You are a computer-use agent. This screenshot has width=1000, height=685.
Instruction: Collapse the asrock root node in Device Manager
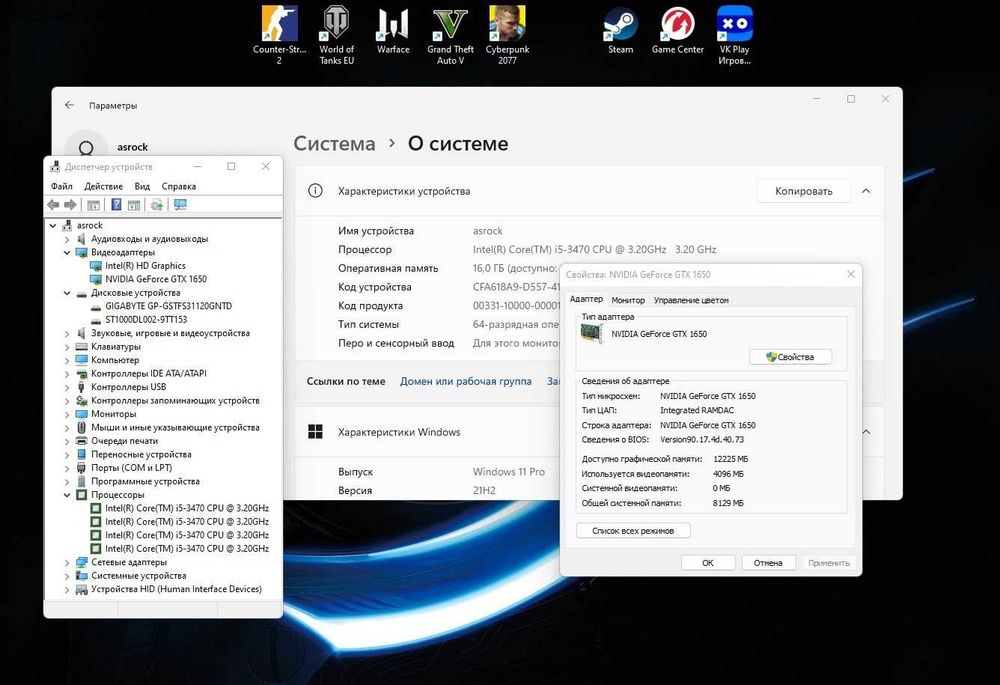click(x=53, y=225)
